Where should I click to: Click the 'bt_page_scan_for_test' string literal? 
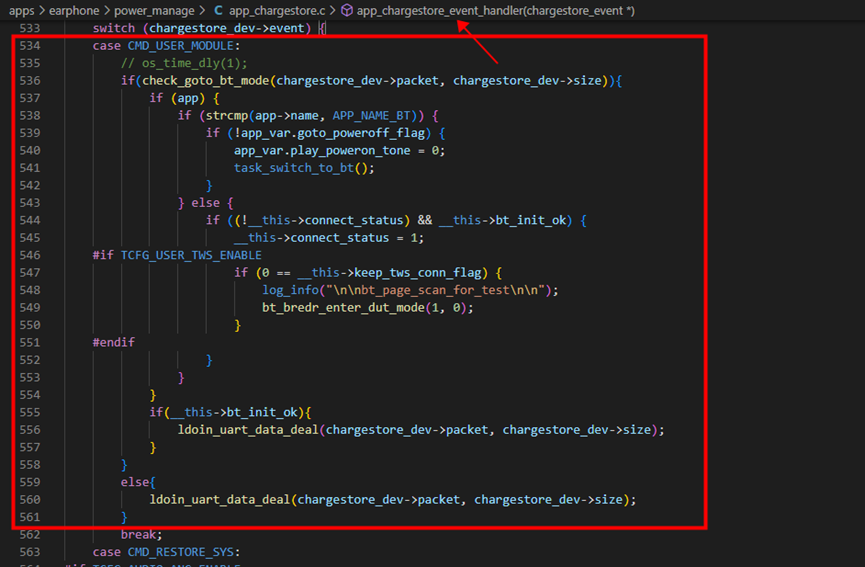pos(435,290)
